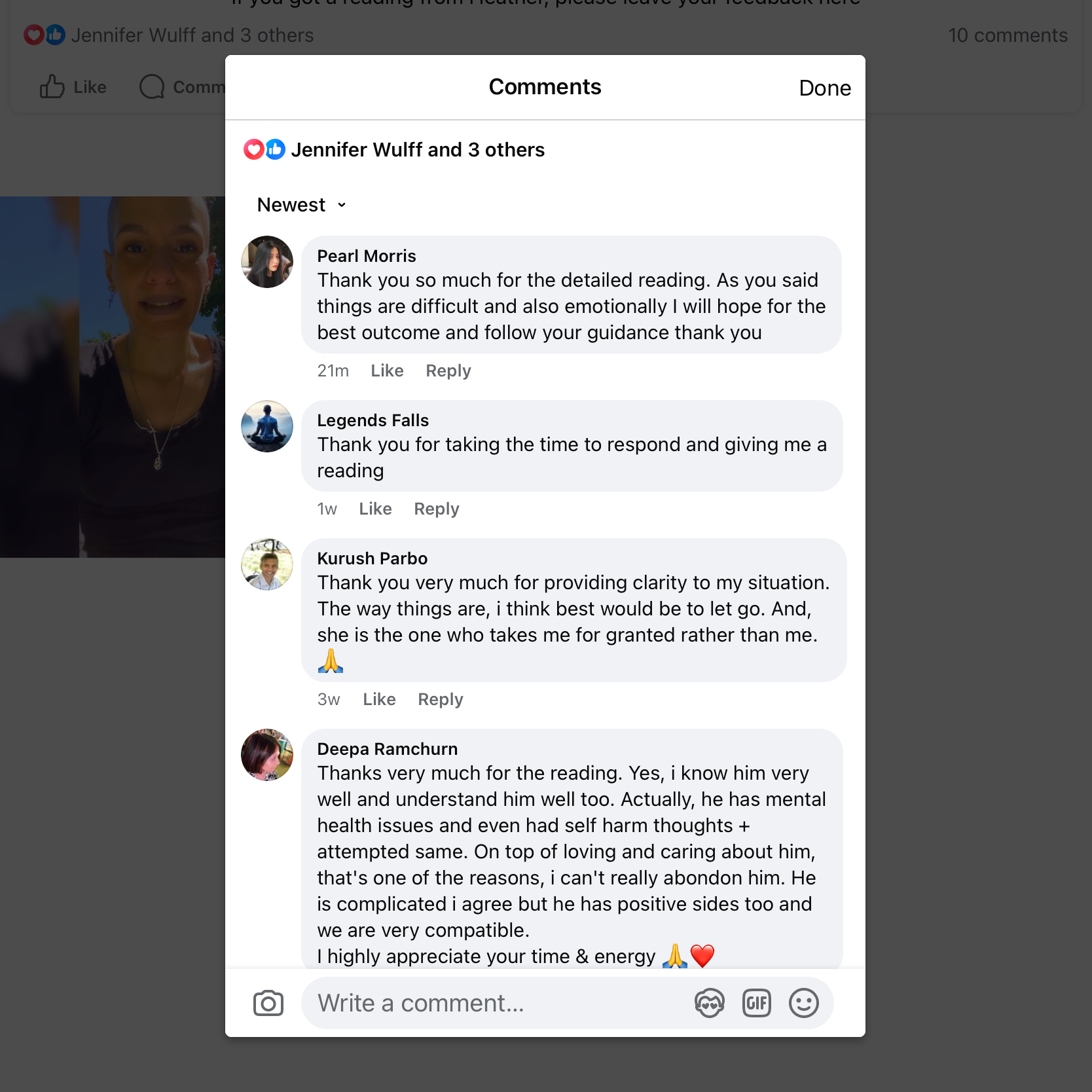Image resolution: width=1092 pixels, height=1092 pixels.
Task: Click the camera icon to attach photo
Action: (x=268, y=1003)
